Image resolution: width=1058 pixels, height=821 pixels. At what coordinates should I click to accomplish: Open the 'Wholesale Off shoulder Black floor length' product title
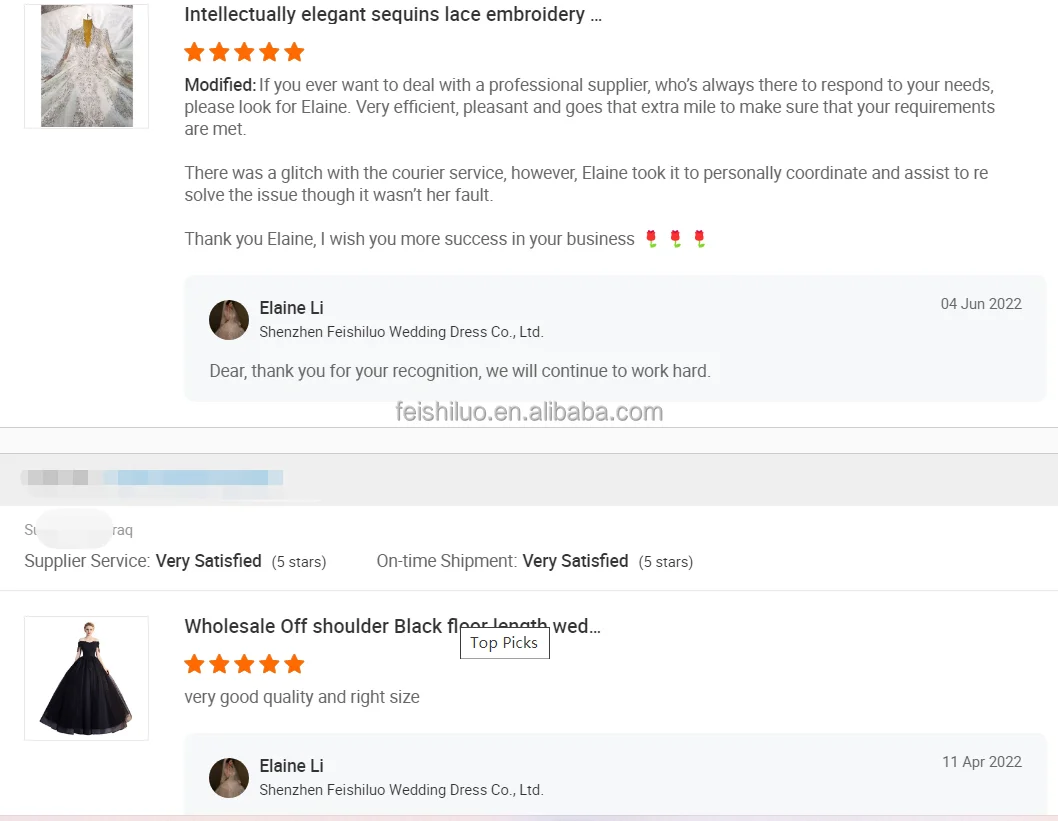click(x=392, y=627)
